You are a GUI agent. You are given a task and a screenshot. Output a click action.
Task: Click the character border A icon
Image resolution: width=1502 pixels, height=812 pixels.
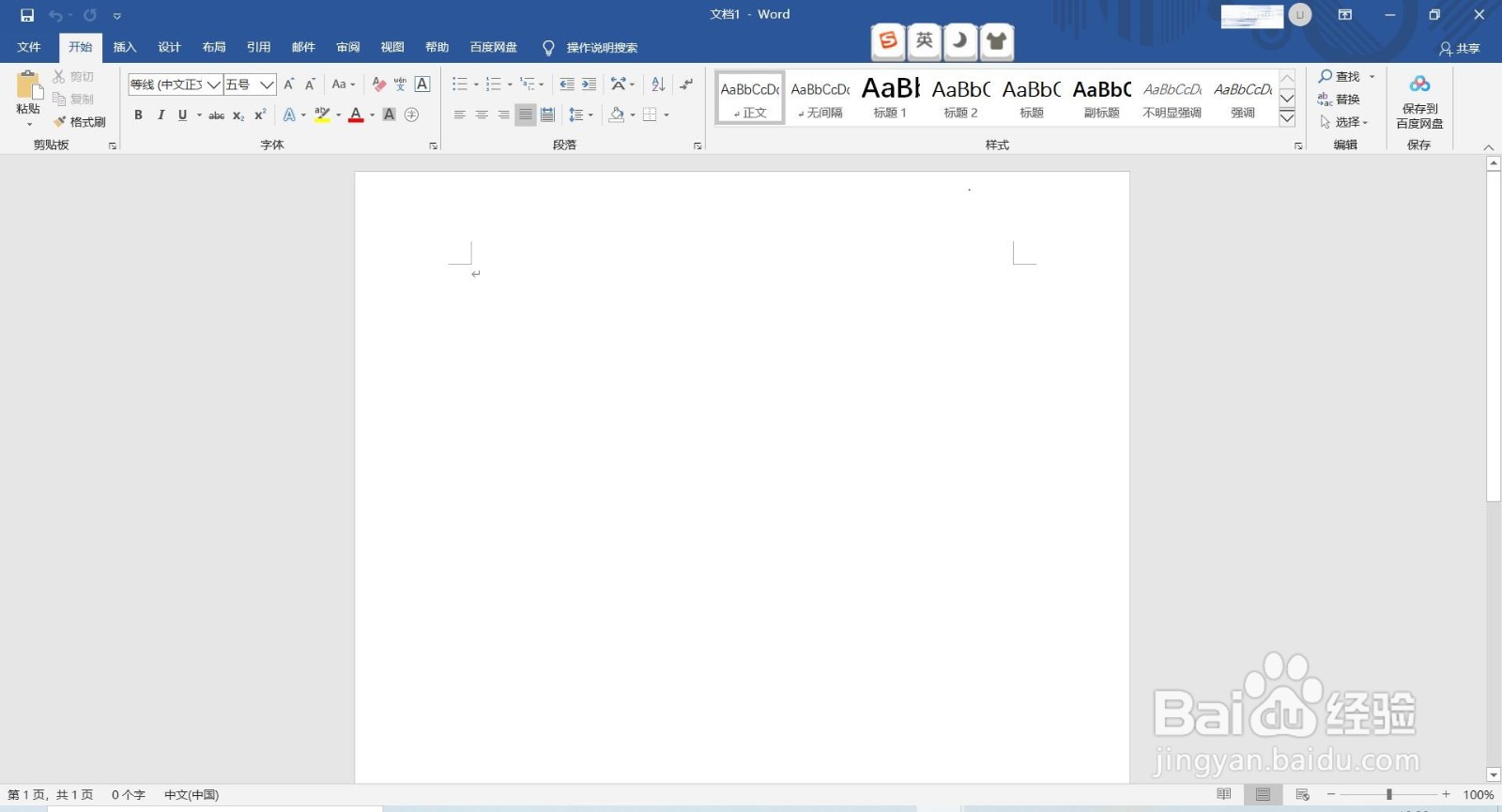click(422, 84)
